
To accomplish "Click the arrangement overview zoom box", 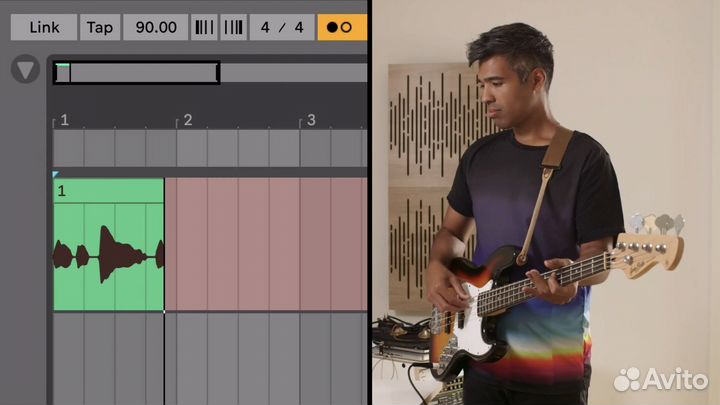I will pyautogui.click(x=136, y=73).
